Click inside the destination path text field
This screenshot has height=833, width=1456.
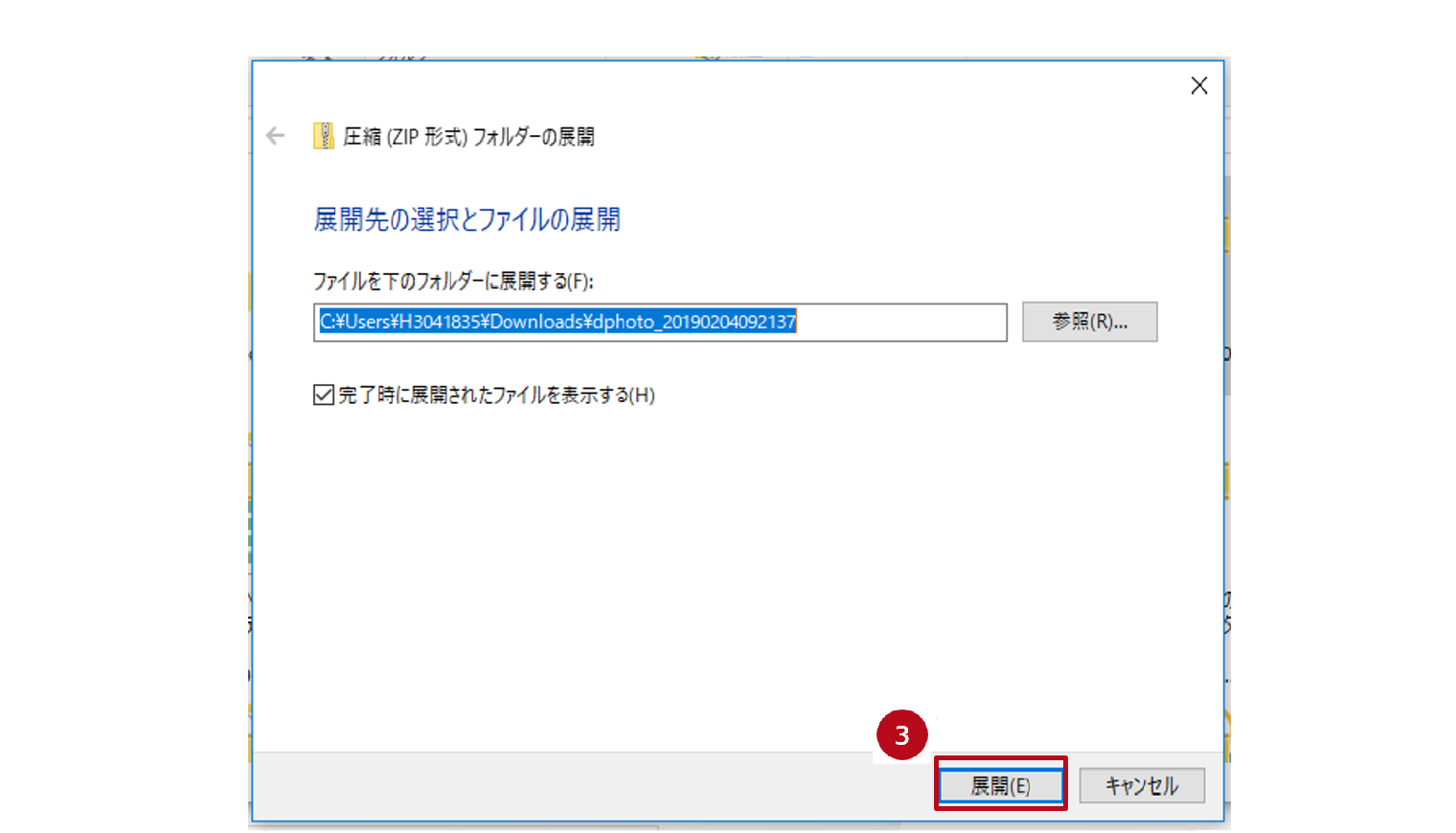click(659, 322)
